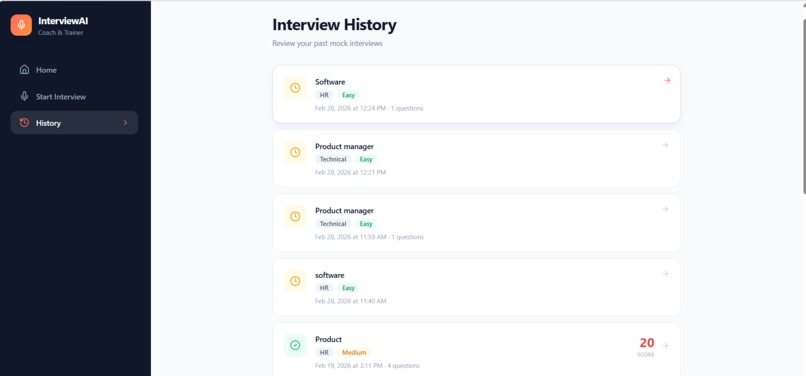This screenshot has height=376, width=806.
Task: Click the clock icon on Product manager 11:59 AM card
Action: [295, 217]
